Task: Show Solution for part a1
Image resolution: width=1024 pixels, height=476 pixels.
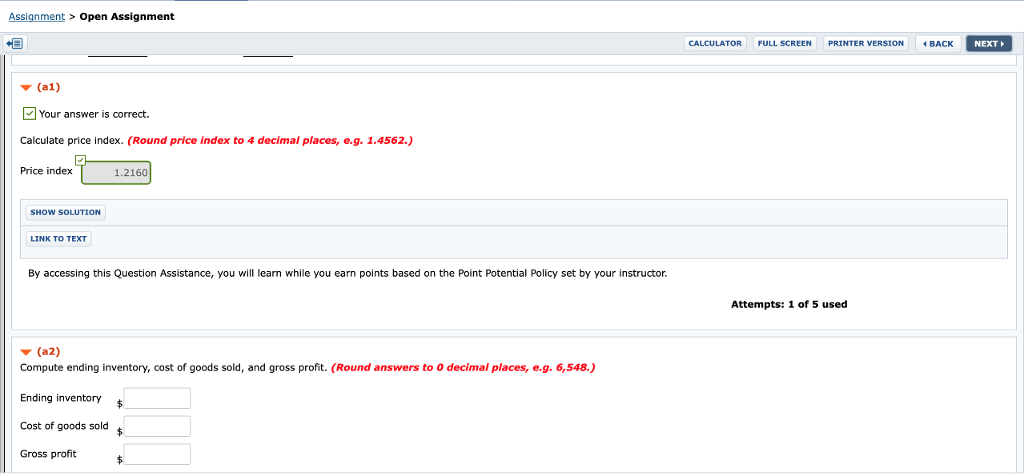Action: coord(65,212)
